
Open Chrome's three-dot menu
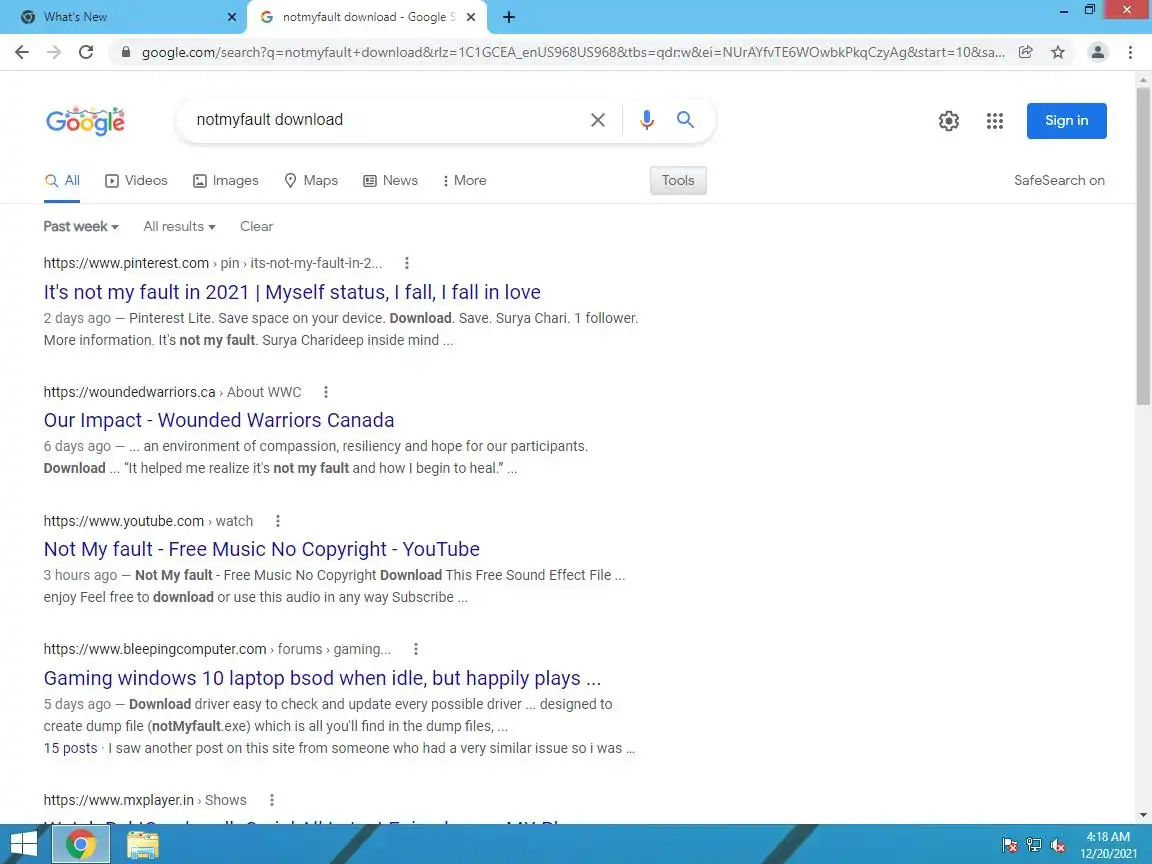click(1130, 52)
